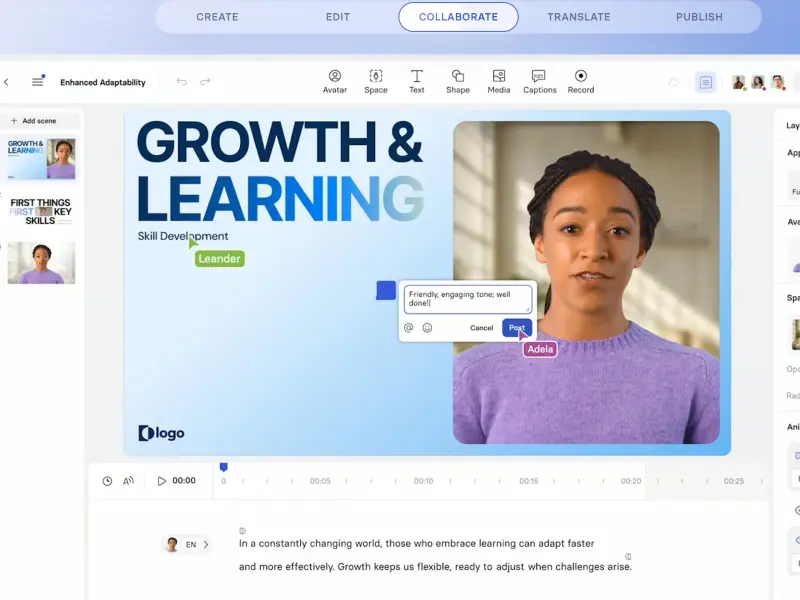The width and height of the screenshot is (800, 600).
Task: Jump to 00:10 on the timeline
Action: coord(423,481)
